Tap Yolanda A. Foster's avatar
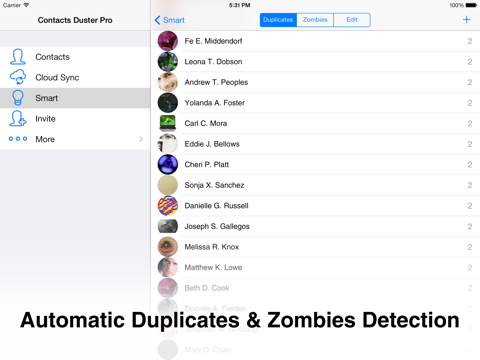This screenshot has height=360, width=480. tap(168, 103)
